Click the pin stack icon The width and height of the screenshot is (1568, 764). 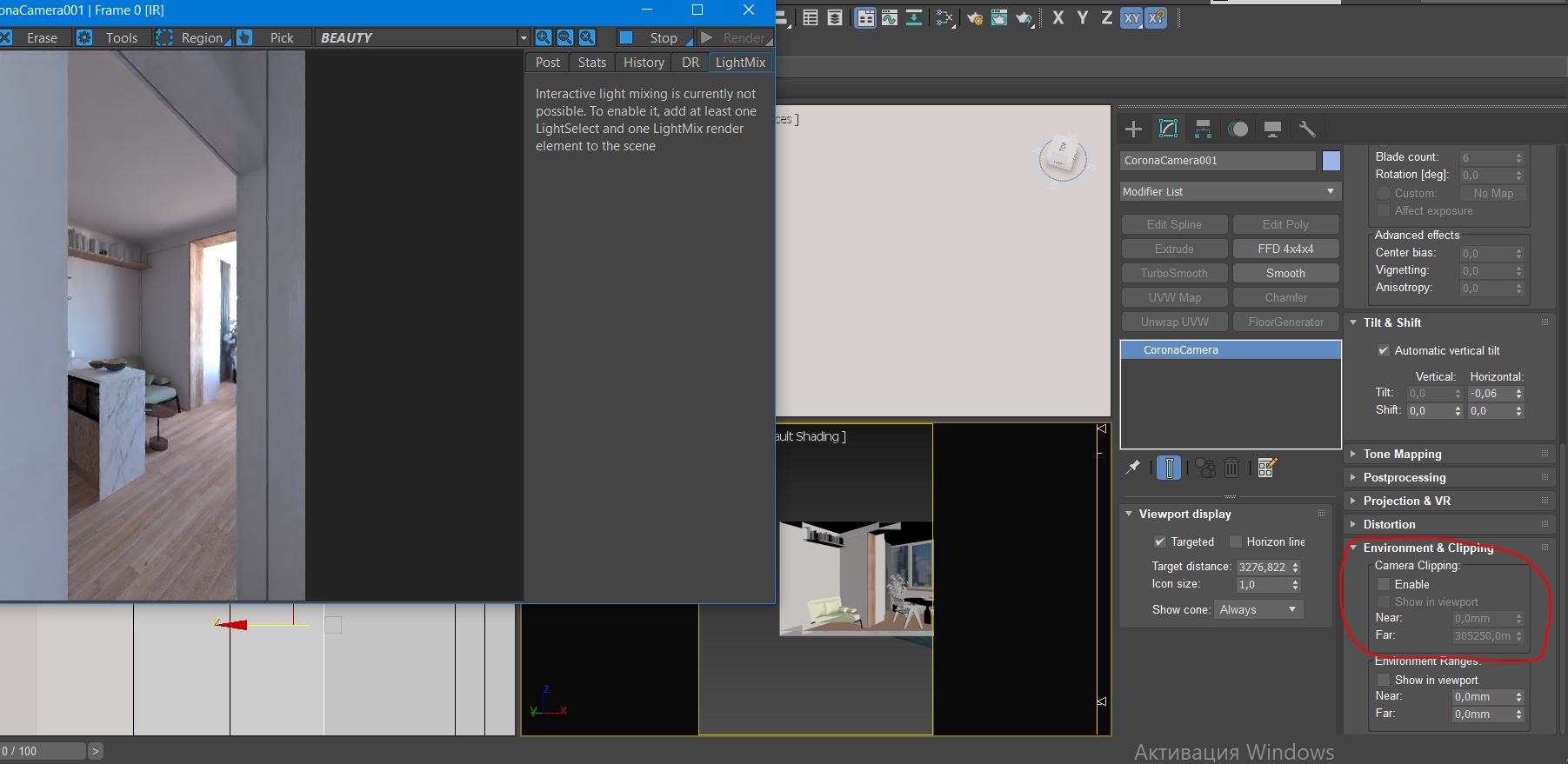(1132, 468)
